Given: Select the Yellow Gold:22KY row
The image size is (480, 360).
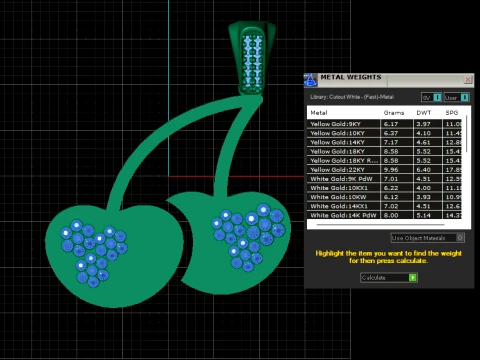Looking at the screenshot, I should (x=384, y=170).
